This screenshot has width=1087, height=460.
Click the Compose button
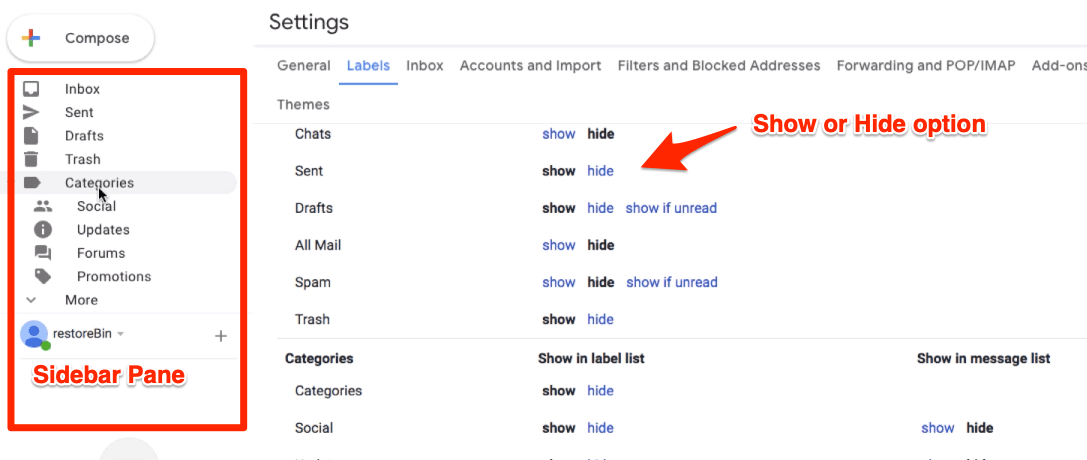click(80, 38)
